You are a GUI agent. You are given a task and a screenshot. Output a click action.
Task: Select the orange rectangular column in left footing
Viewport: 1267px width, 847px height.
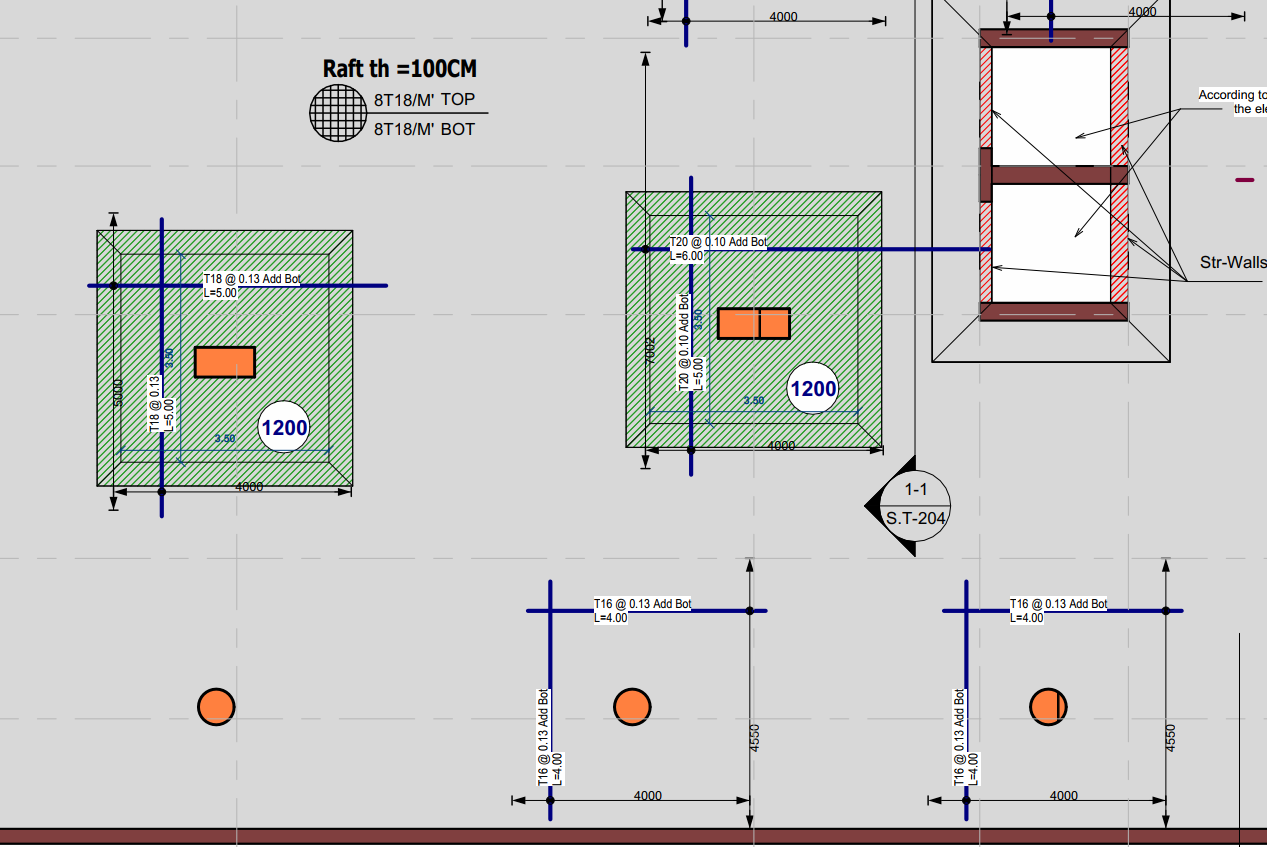point(225,362)
